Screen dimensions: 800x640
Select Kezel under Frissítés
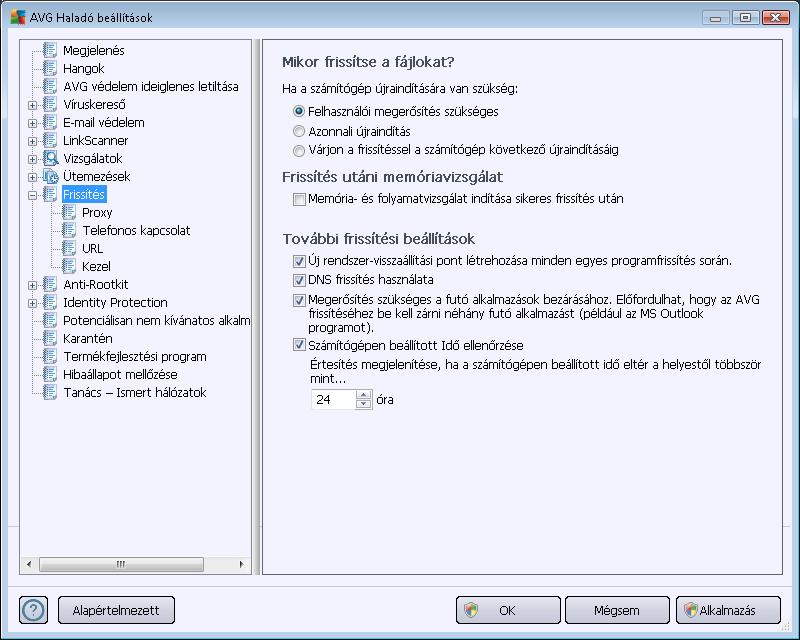pyautogui.click(x=96, y=266)
